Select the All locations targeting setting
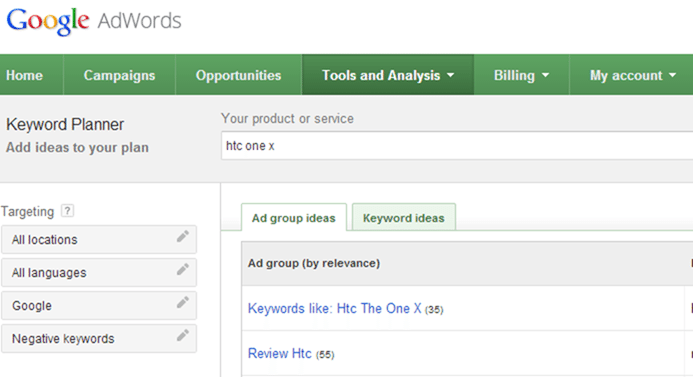This screenshot has height=377, width=693. tap(99, 240)
